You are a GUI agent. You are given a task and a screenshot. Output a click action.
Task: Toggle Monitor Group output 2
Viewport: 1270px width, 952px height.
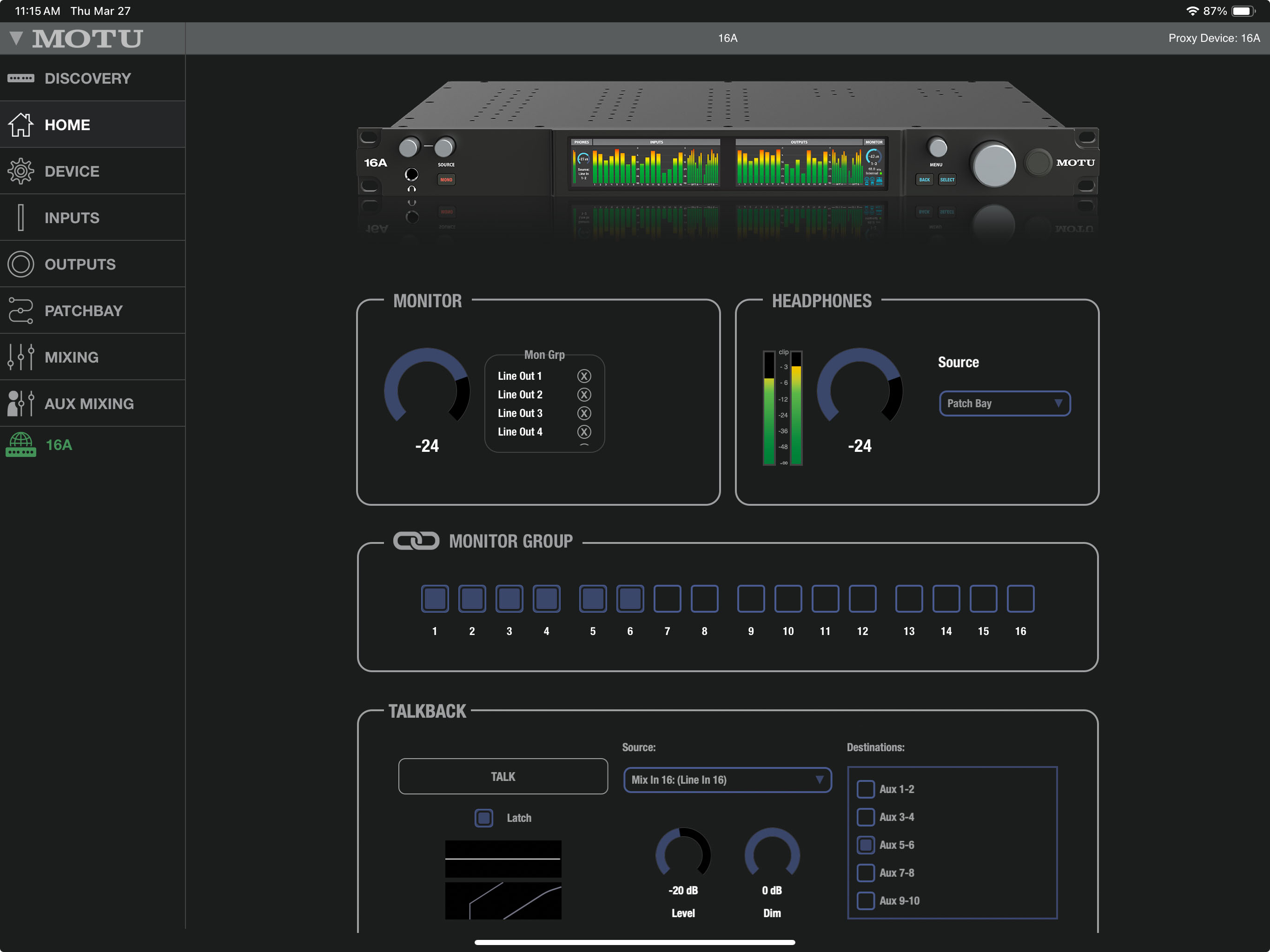(472, 599)
